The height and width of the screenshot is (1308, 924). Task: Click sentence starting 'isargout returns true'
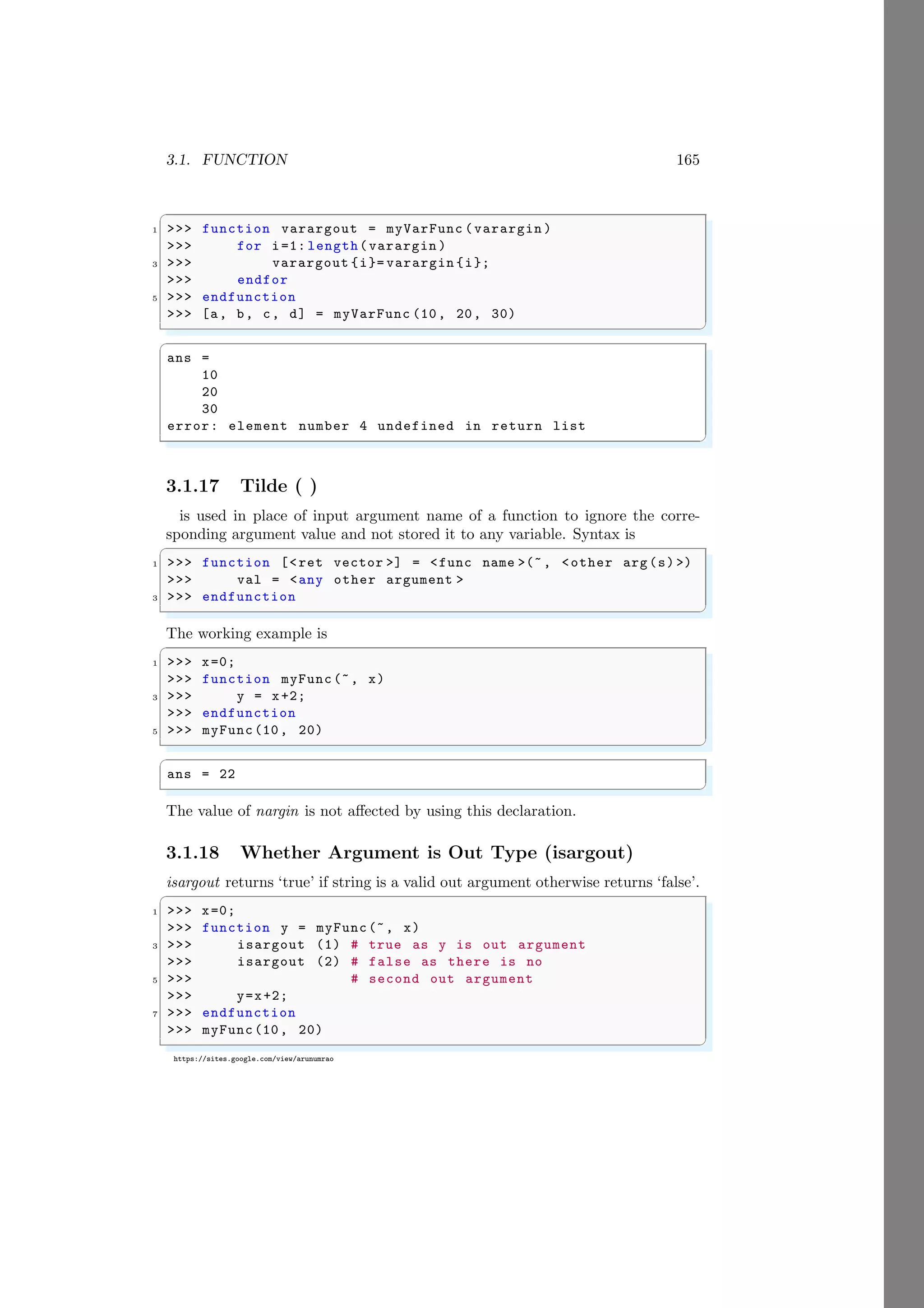433,882
